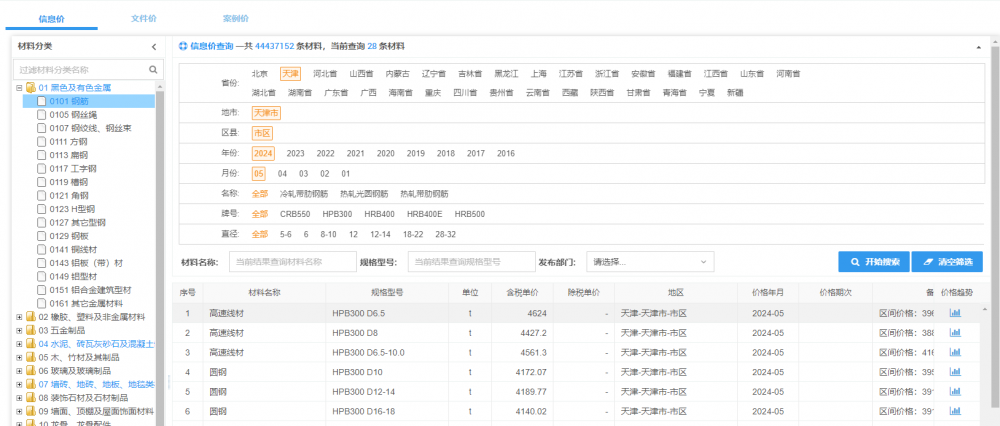Switch to the 文件价 tab
Image resolution: width=1000 pixels, height=426 pixels.
(143, 18)
